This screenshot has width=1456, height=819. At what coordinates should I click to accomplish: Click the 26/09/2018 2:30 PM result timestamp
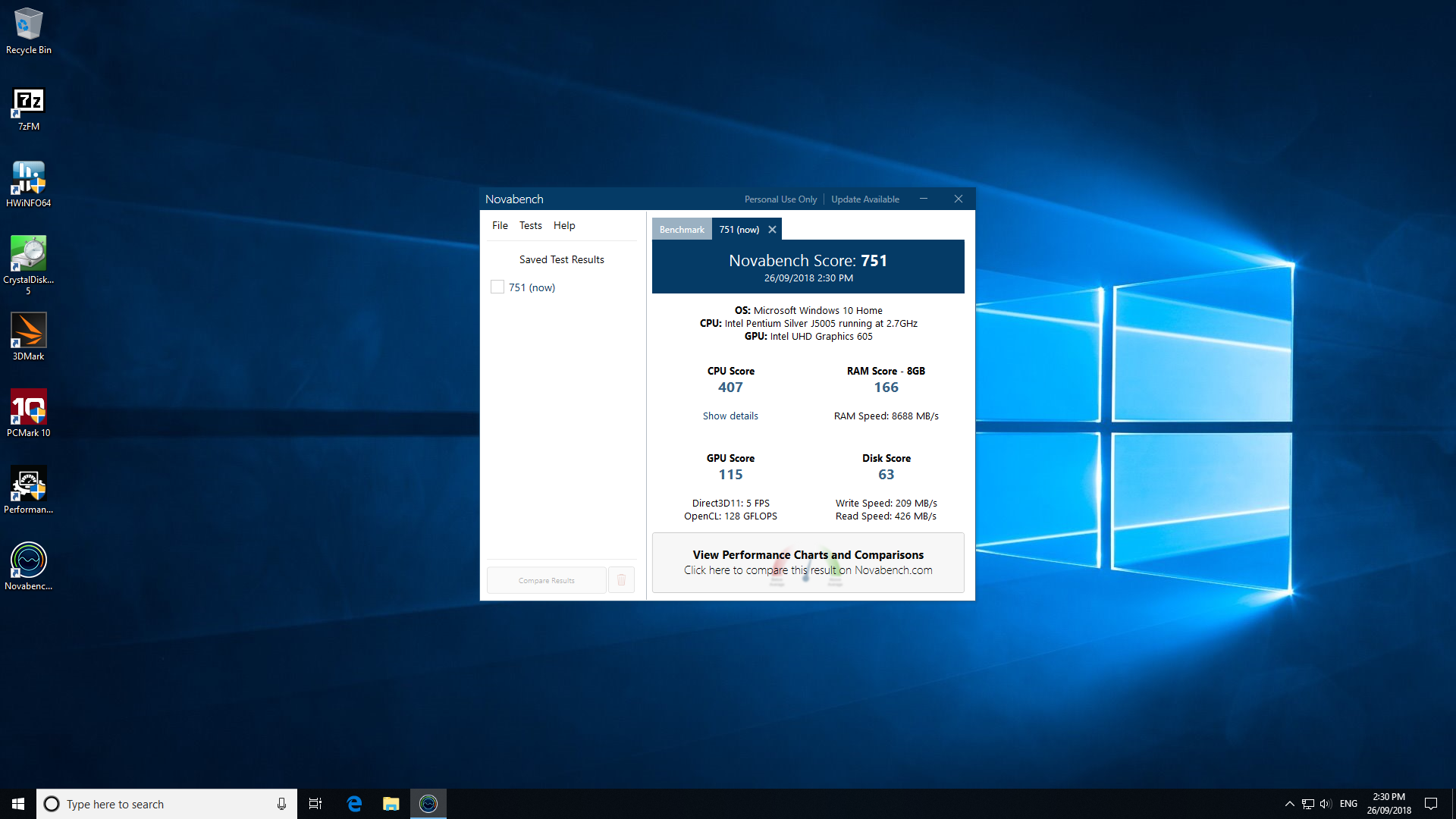coord(808,278)
